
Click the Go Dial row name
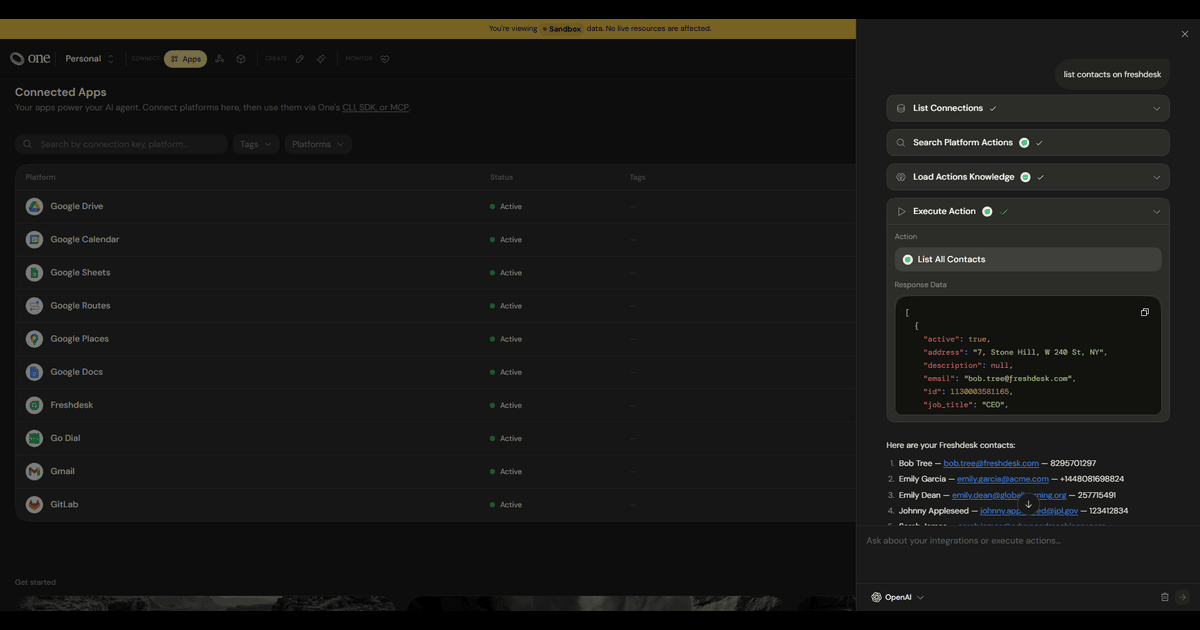click(x=65, y=438)
